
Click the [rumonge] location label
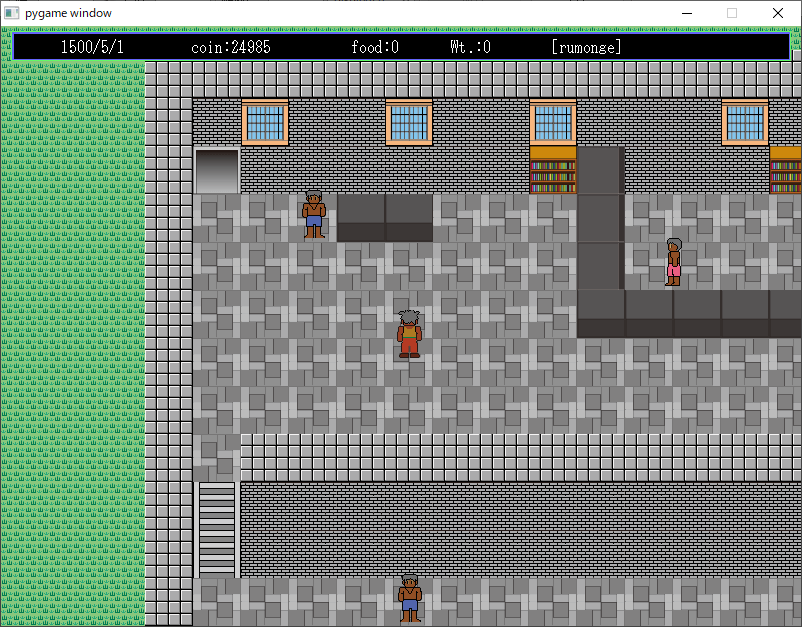(587, 48)
